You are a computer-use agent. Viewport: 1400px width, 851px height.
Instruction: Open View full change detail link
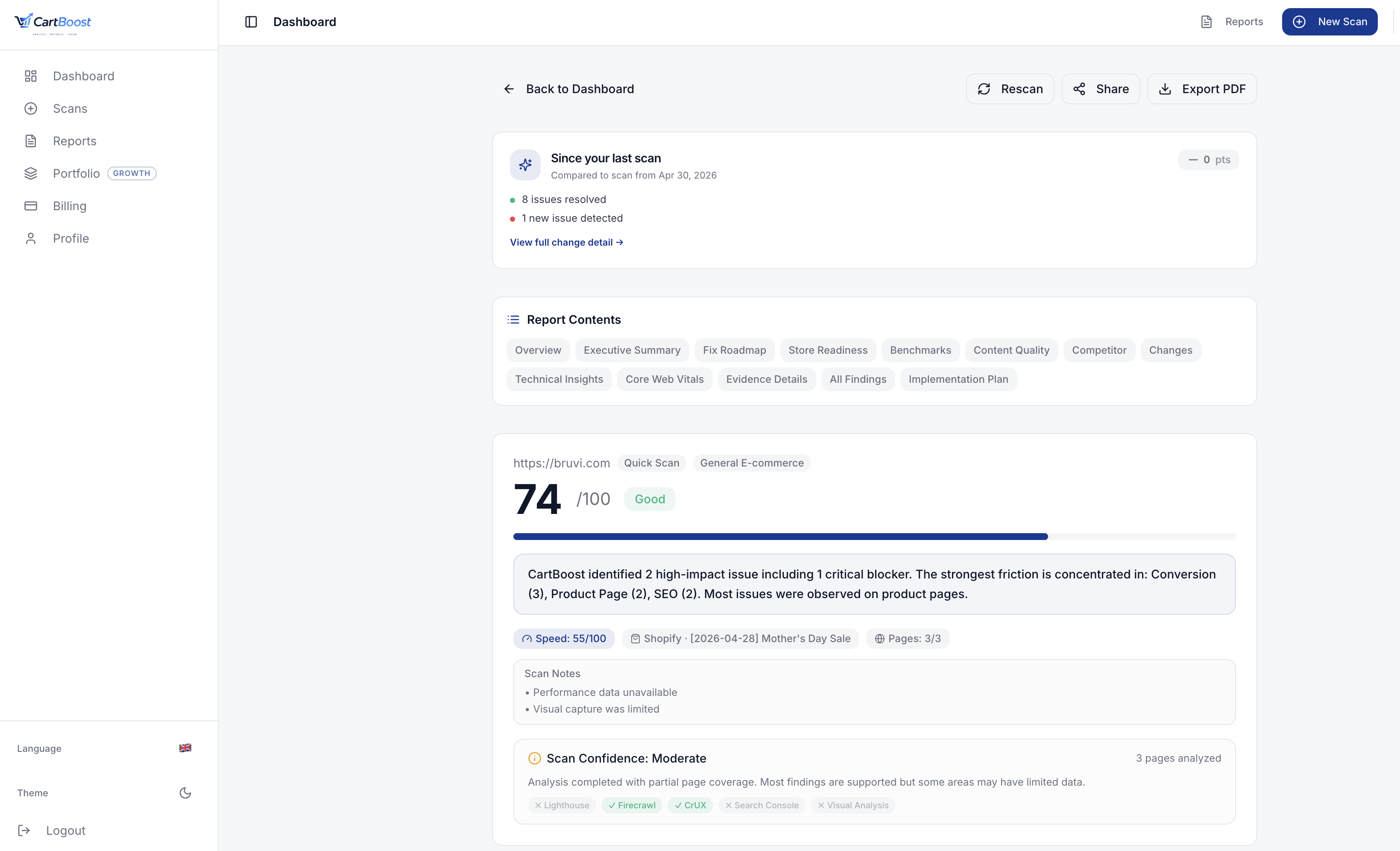[566, 242]
